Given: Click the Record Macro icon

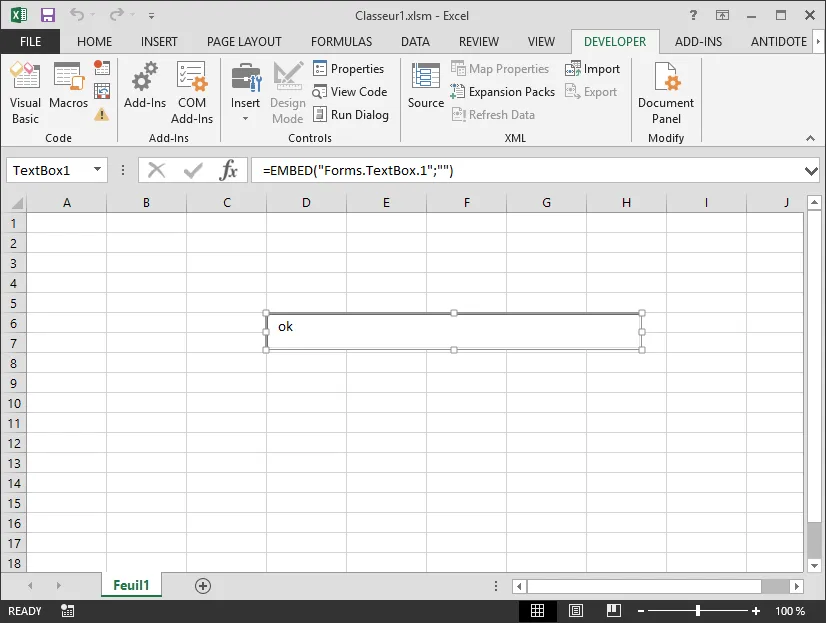Looking at the screenshot, I should [102, 67].
